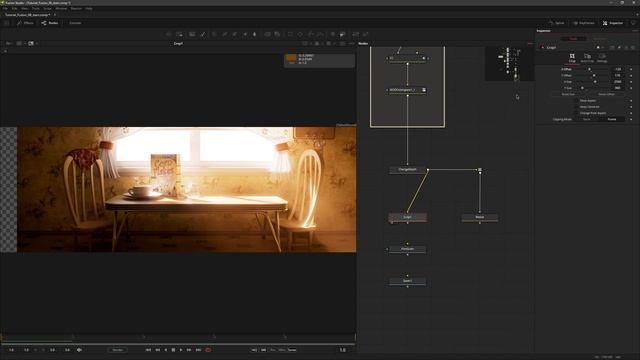Open the Spline editor panel

point(557,23)
